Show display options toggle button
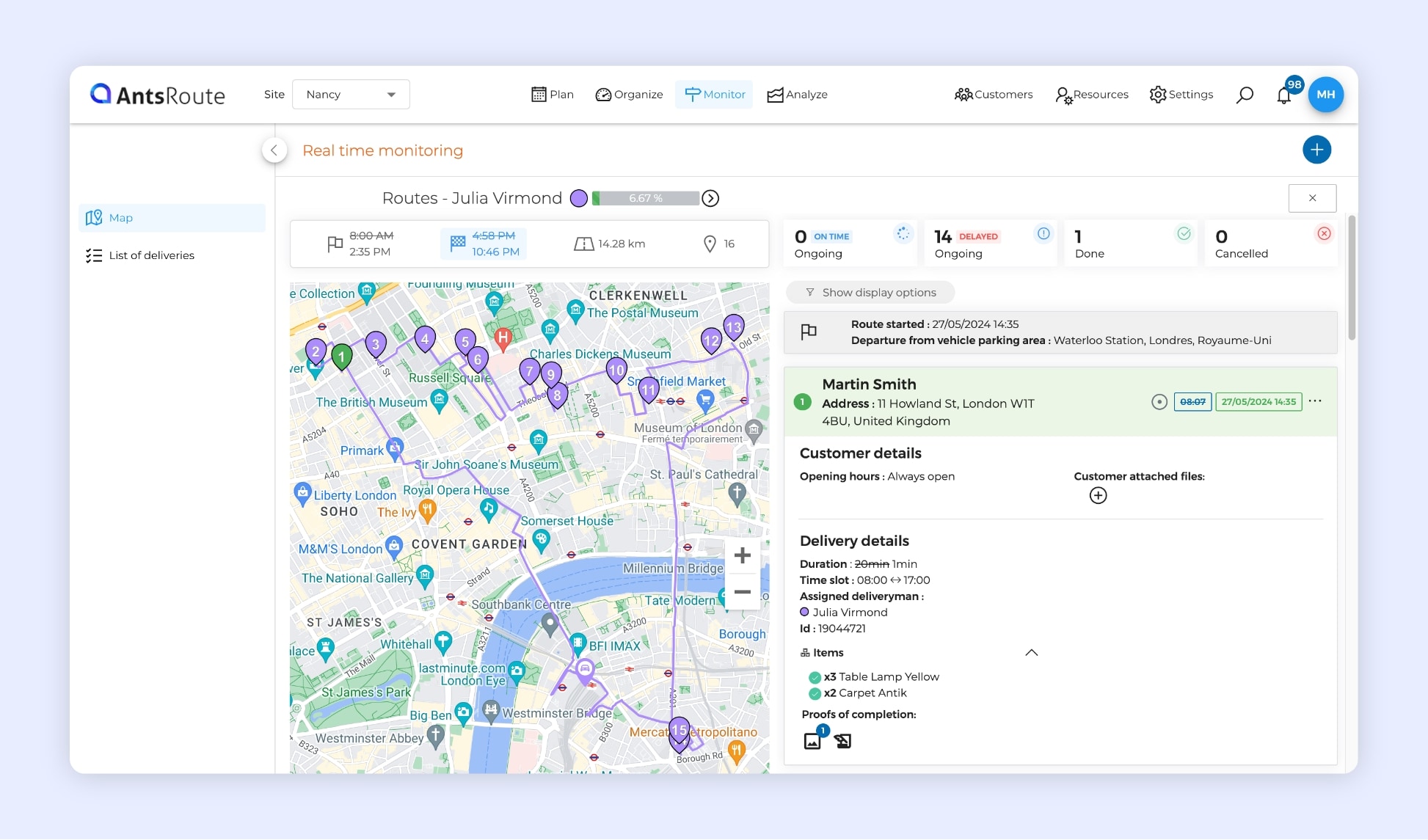1428x840 pixels. (870, 291)
